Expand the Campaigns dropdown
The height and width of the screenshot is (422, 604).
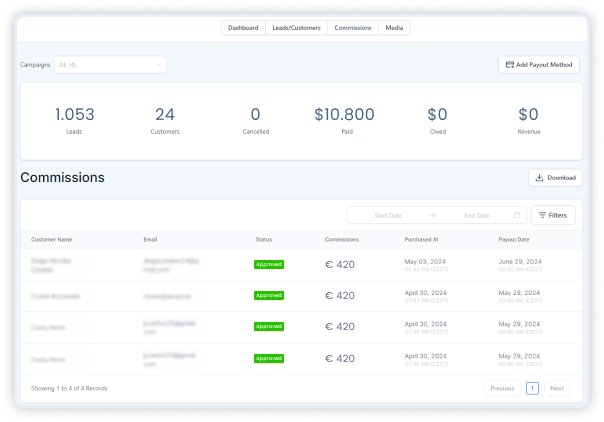pyautogui.click(x=110, y=64)
